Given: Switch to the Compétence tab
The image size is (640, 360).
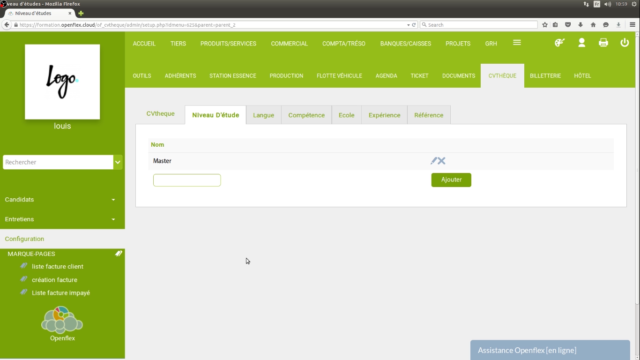Looking at the screenshot, I should point(306,115).
